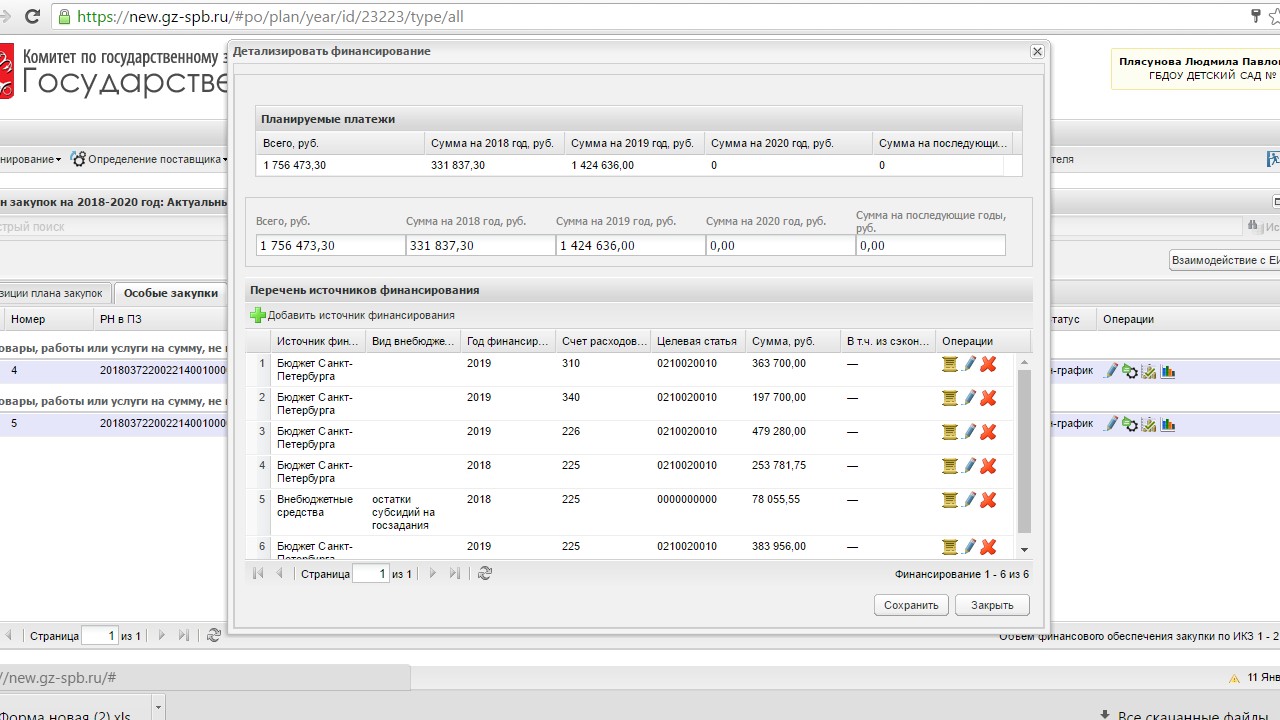Image resolution: width=1280 pixels, height=720 pixels.
Task: Edit the 383 956,00 financing source row
Action: pos(969,548)
